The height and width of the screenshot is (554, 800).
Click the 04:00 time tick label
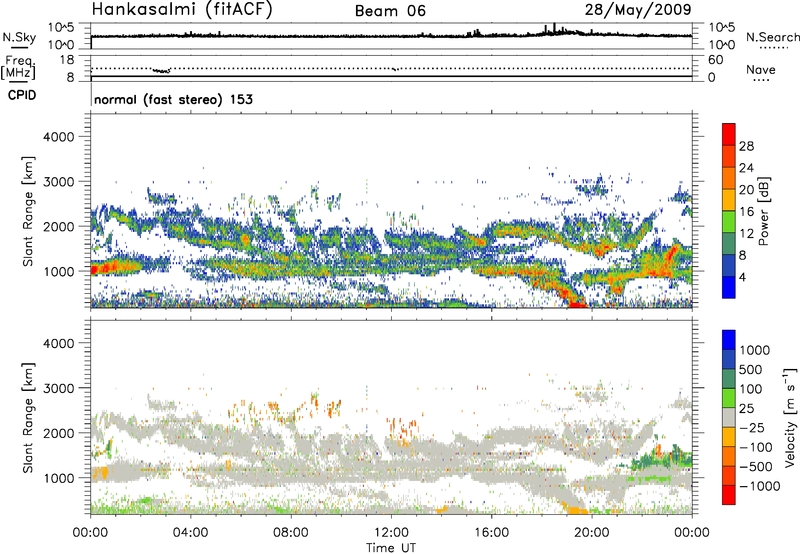190,533
